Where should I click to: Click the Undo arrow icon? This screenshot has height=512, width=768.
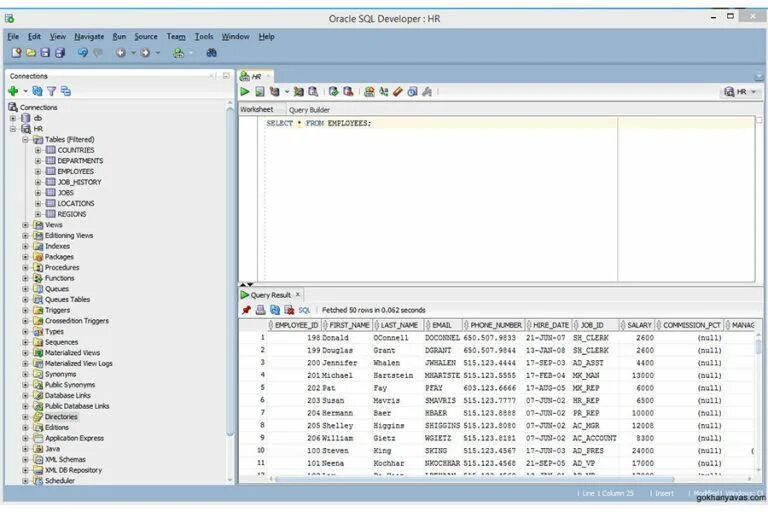[83, 52]
